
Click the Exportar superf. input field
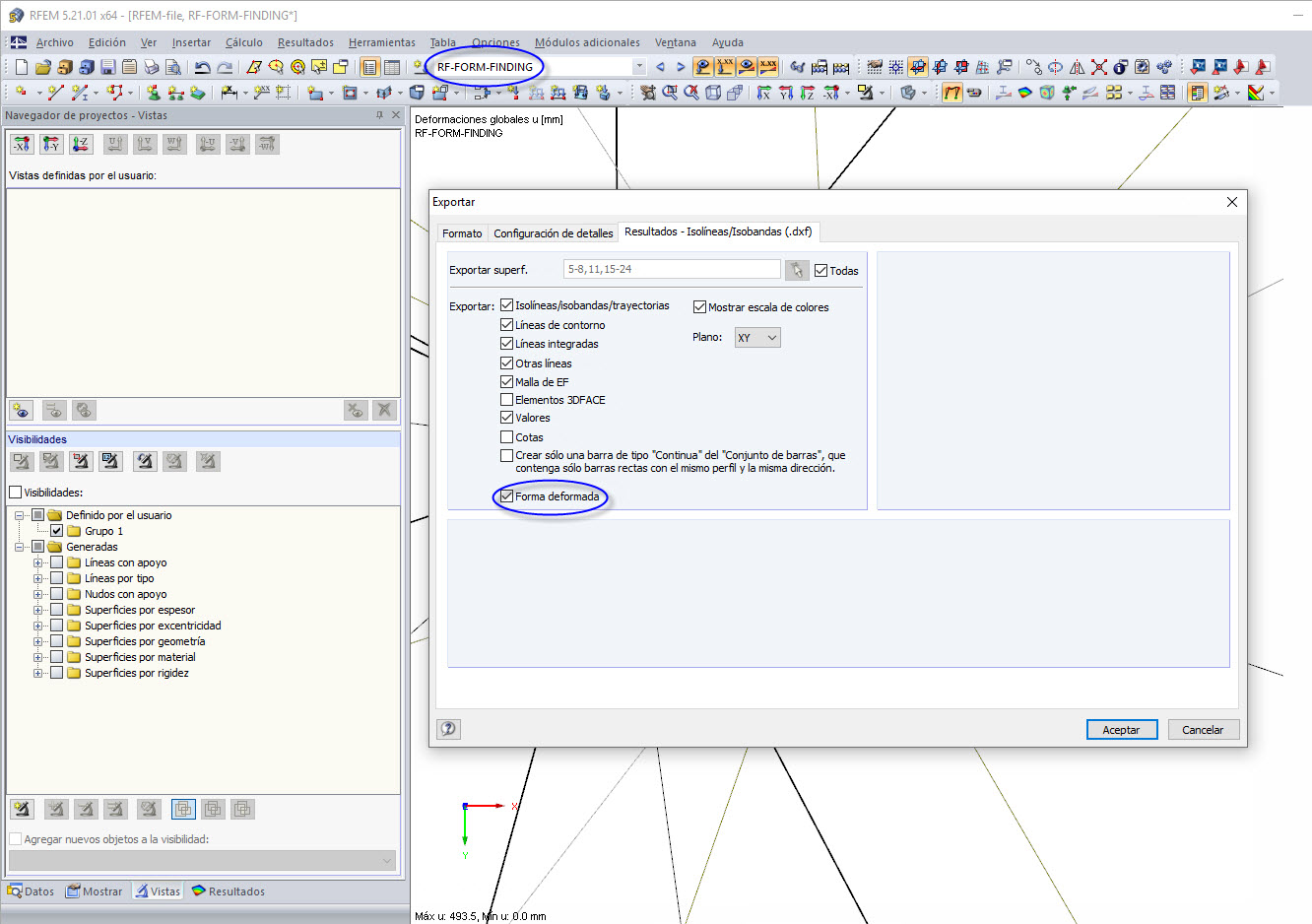672,269
